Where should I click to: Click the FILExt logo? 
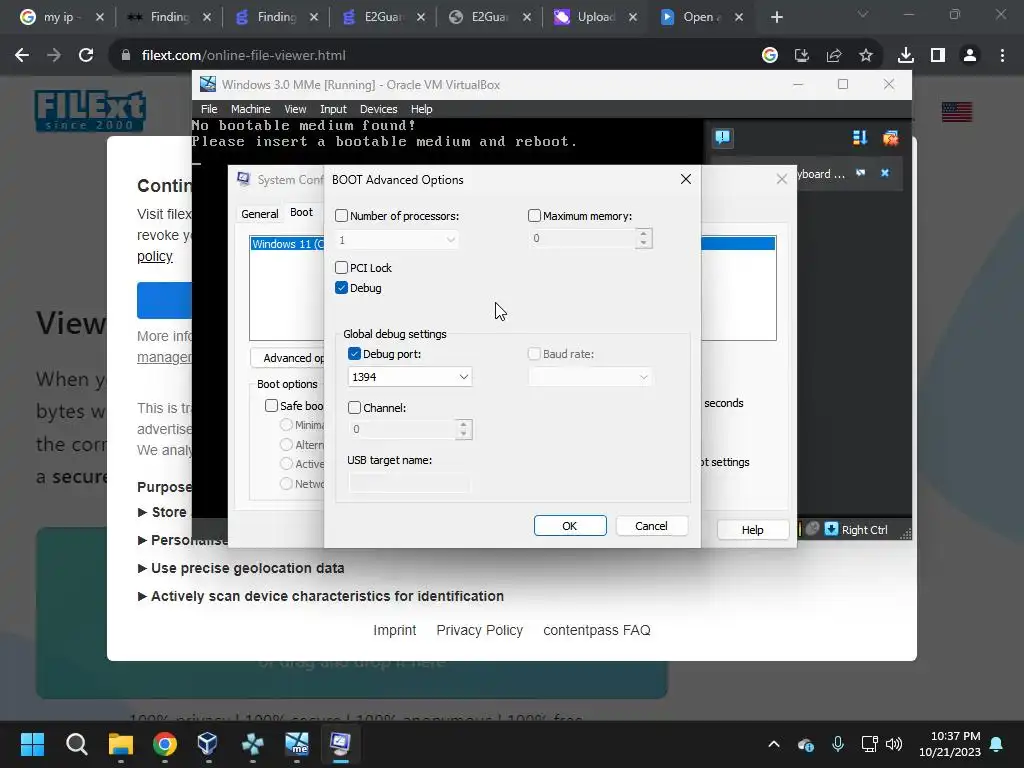(x=90, y=111)
